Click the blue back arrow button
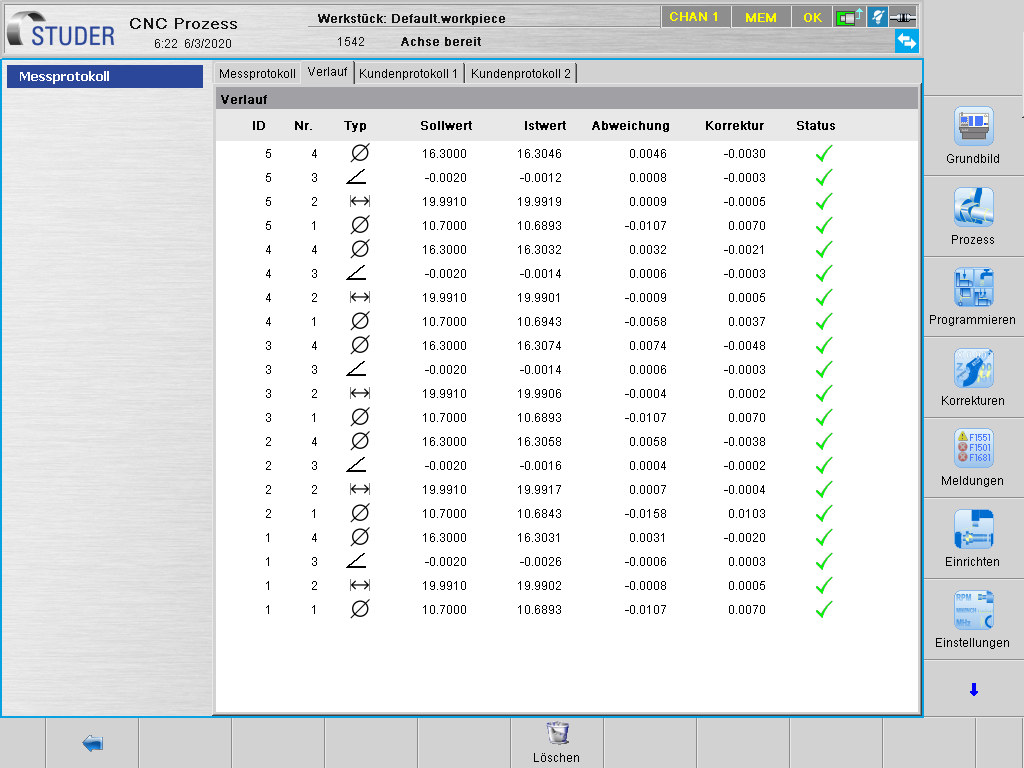Screen dimensions: 1024x768 coord(92,743)
